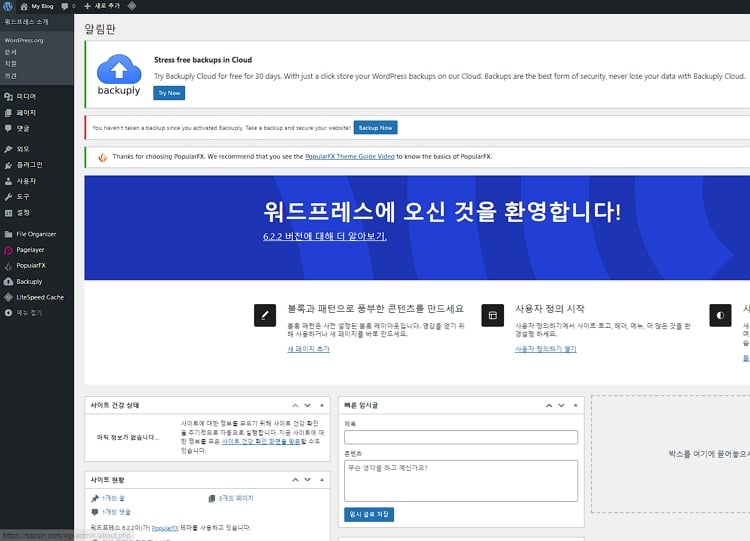Click the 새 페이지 추가 link
The image size is (750, 541).
[308, 349]
